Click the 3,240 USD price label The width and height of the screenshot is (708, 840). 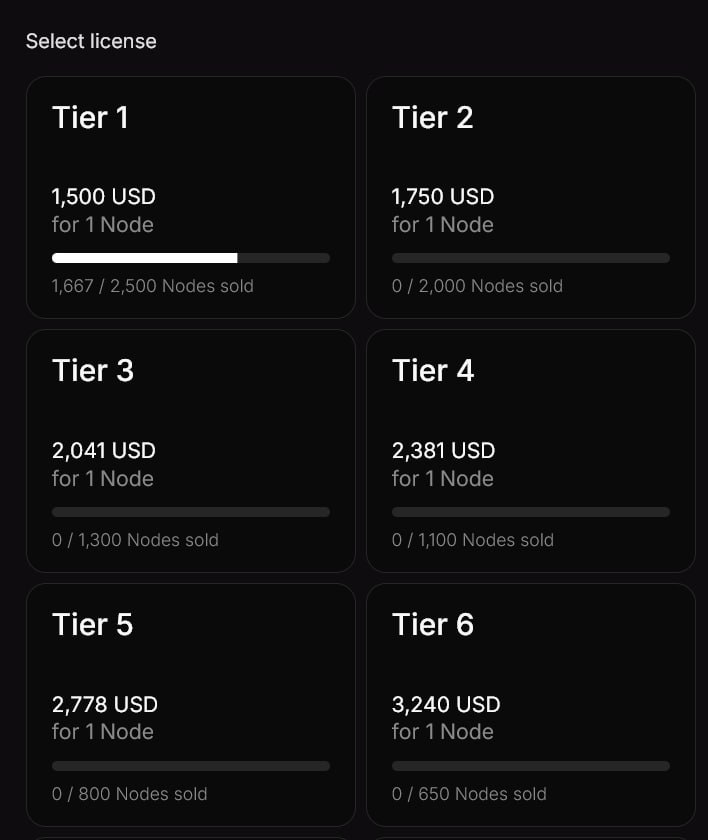(446, 705)
